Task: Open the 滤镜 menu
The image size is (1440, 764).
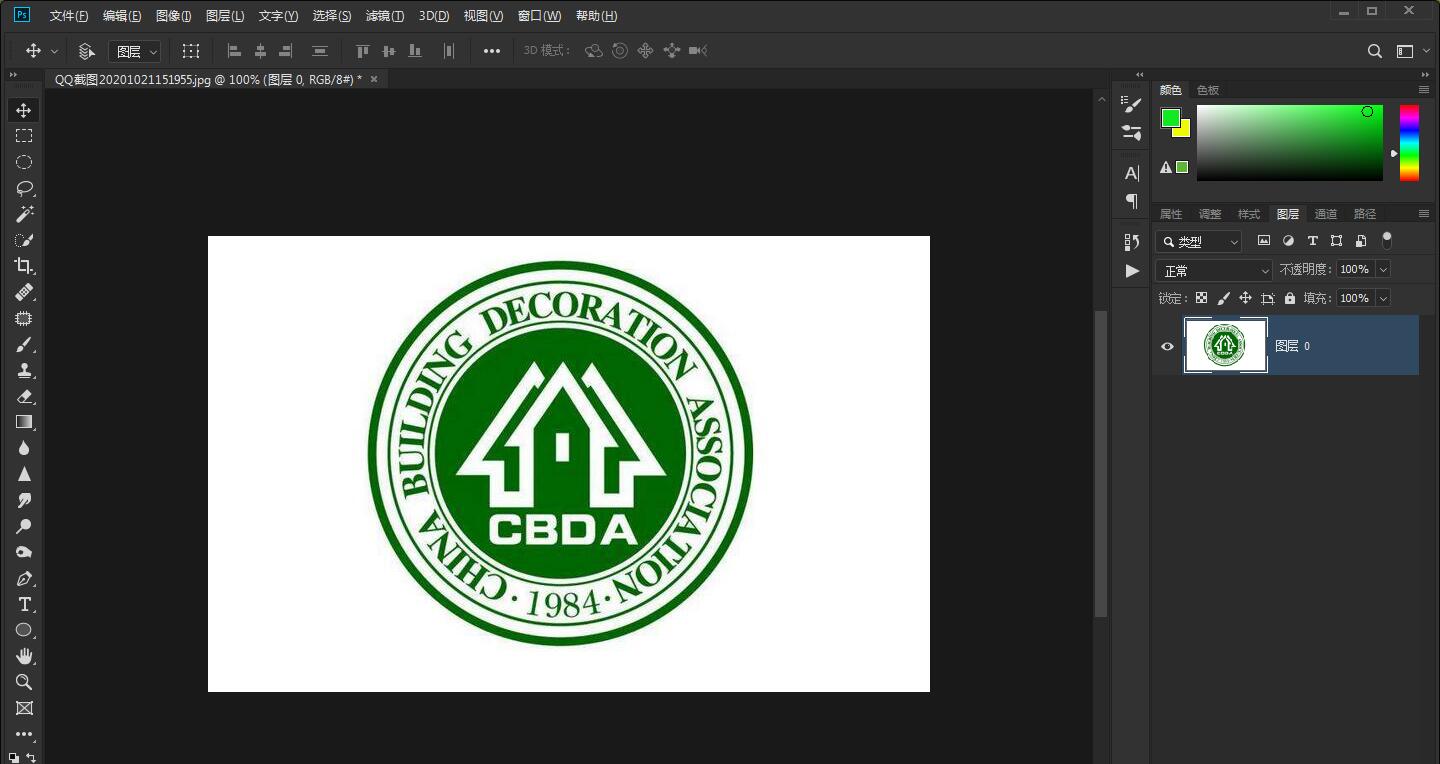Action: pos(384,16)
